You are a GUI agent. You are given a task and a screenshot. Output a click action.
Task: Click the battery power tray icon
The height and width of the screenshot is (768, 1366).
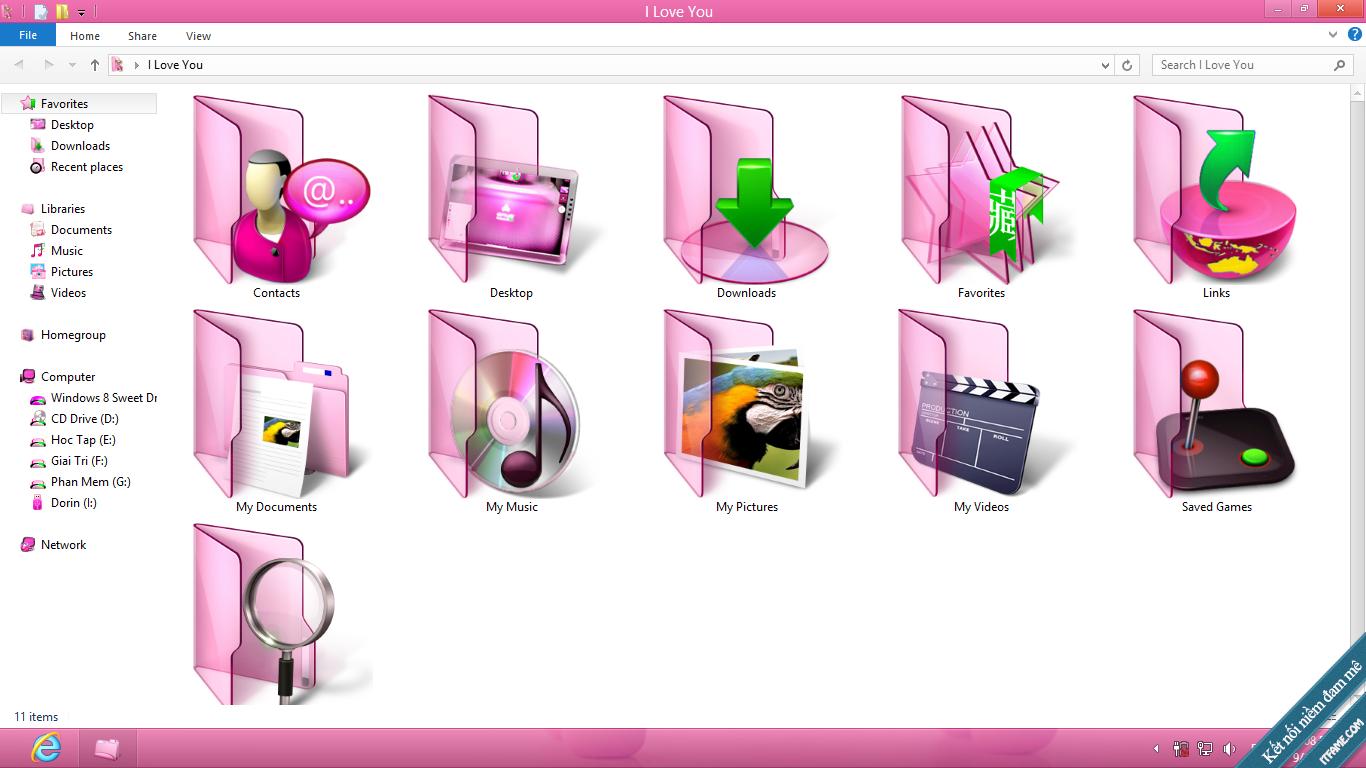coord(1181,748)
